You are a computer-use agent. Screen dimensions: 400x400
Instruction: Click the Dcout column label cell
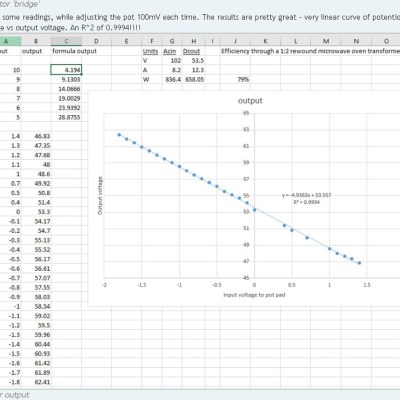point(191,51)
